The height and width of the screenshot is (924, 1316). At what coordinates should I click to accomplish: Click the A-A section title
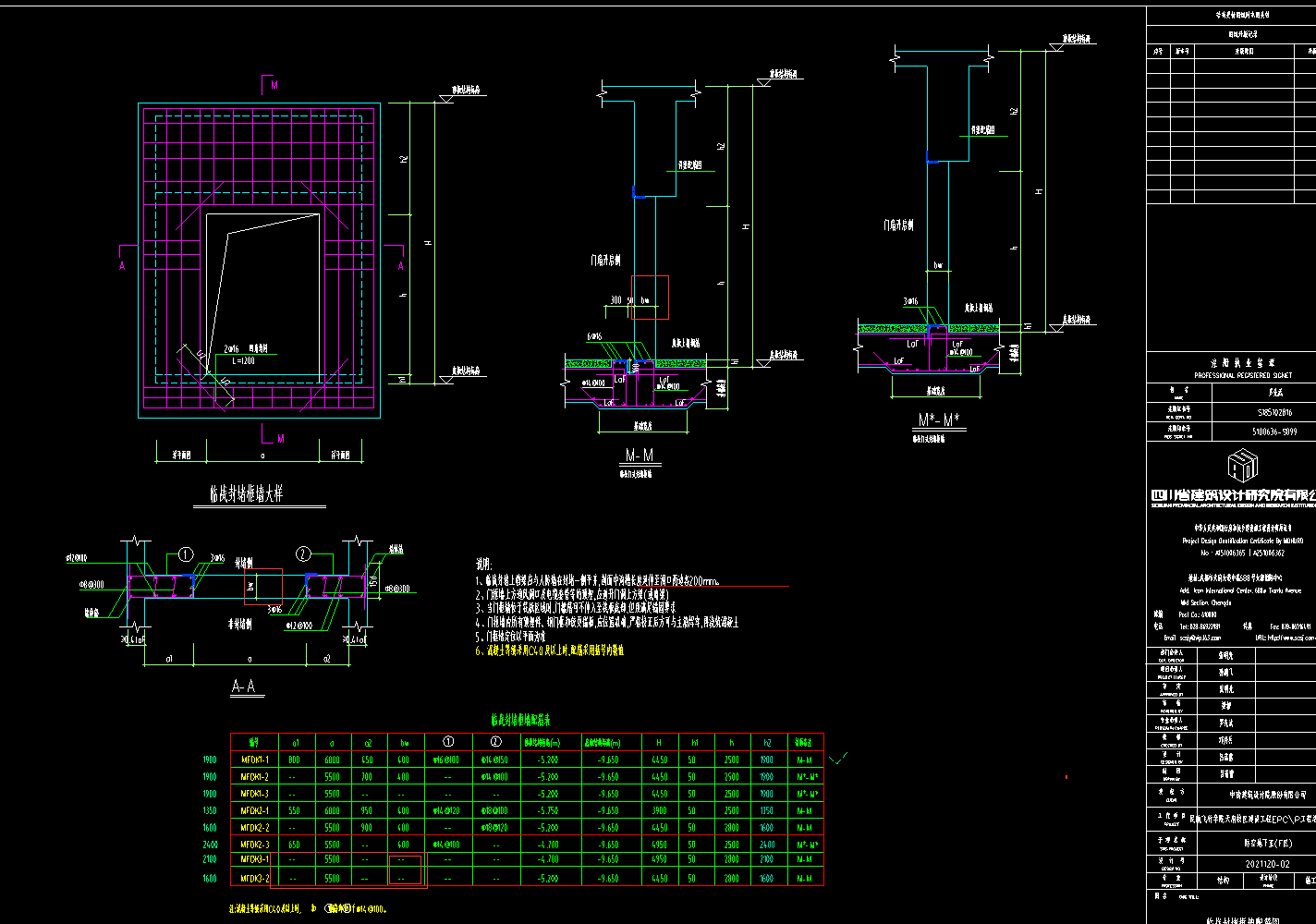point(244,687)
